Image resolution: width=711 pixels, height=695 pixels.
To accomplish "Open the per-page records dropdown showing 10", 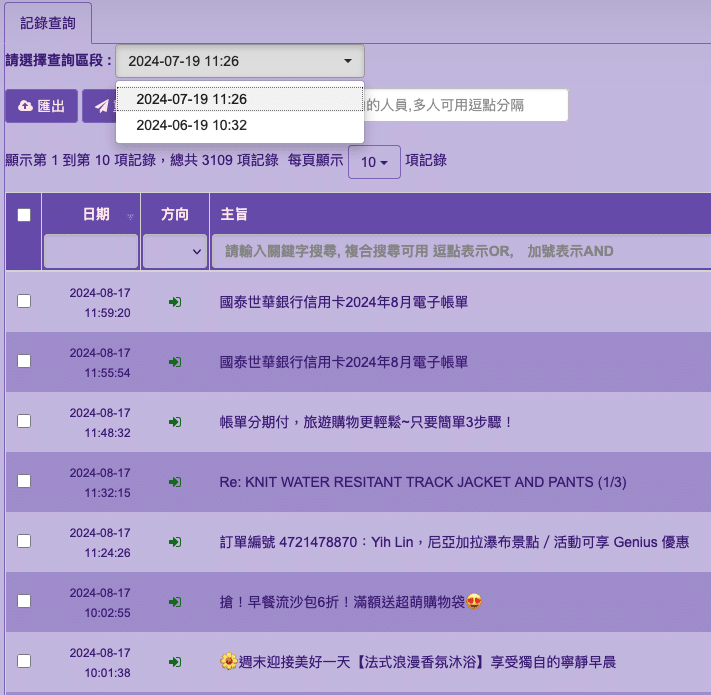I will pos(374,162).
